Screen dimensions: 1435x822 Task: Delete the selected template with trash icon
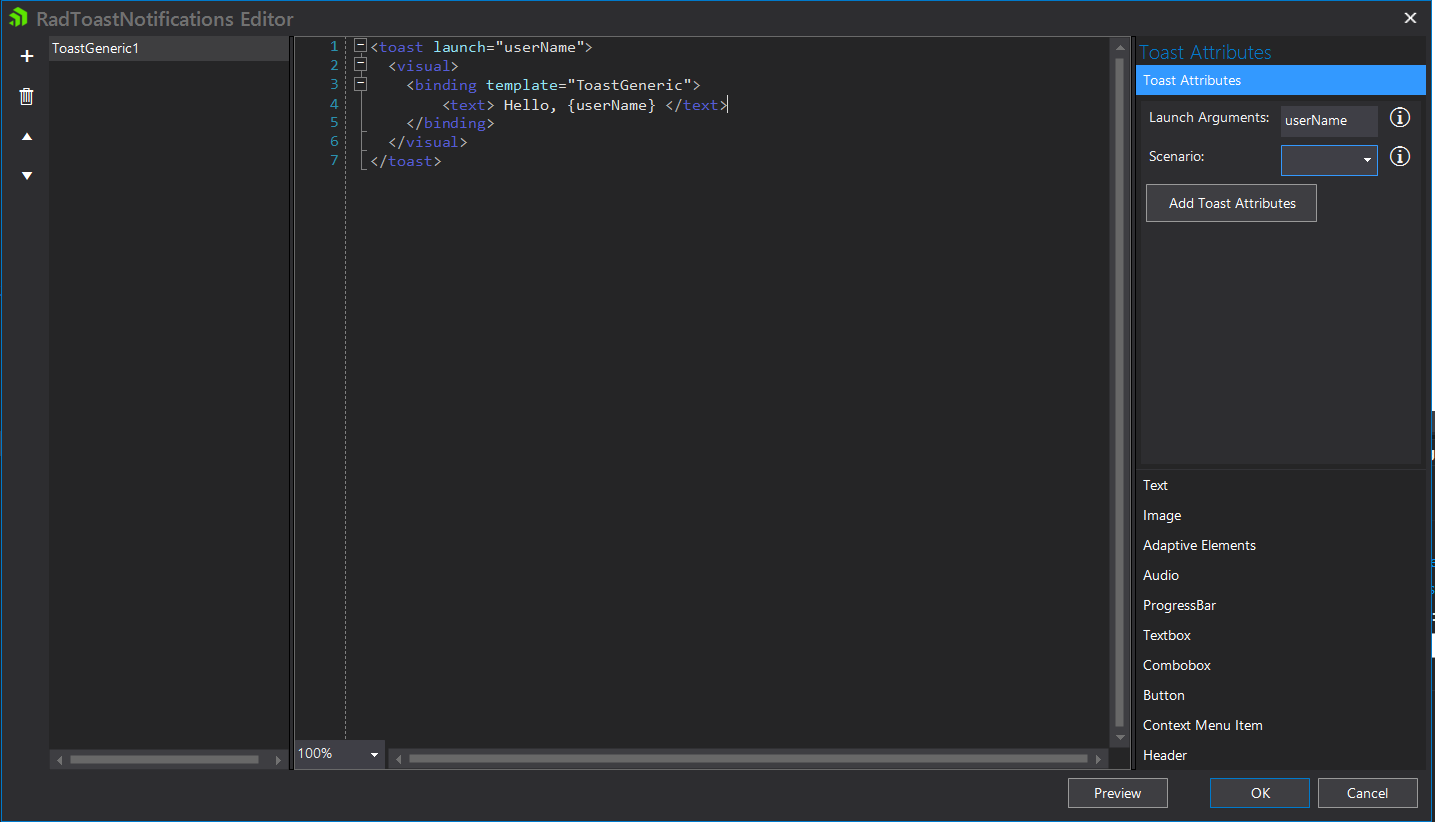coord(27,96)
